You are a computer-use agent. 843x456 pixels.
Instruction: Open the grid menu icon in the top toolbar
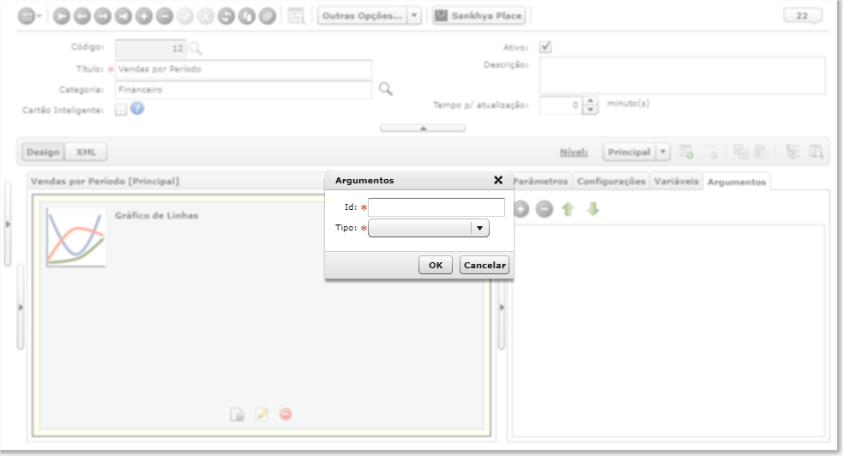click(x=29, y=16)
